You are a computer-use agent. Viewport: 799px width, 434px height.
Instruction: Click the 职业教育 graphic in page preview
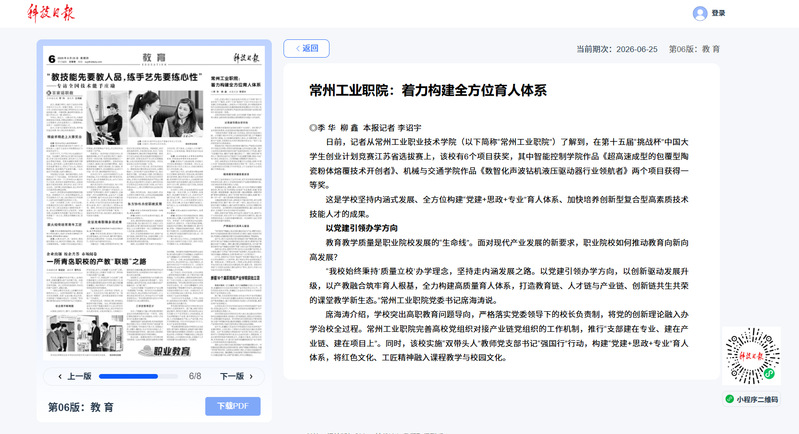(x=164, y=350)
